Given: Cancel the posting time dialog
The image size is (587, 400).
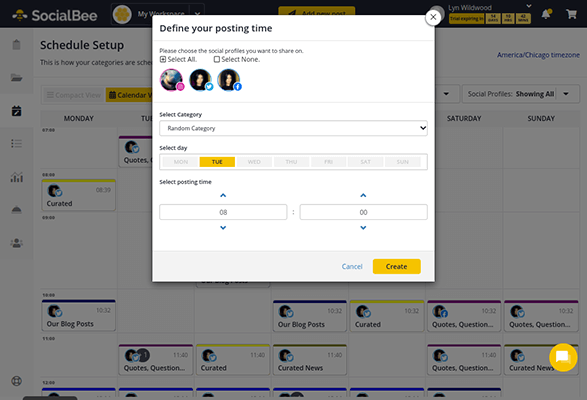Looking at the screenshot, I should [x=352, y=266].
